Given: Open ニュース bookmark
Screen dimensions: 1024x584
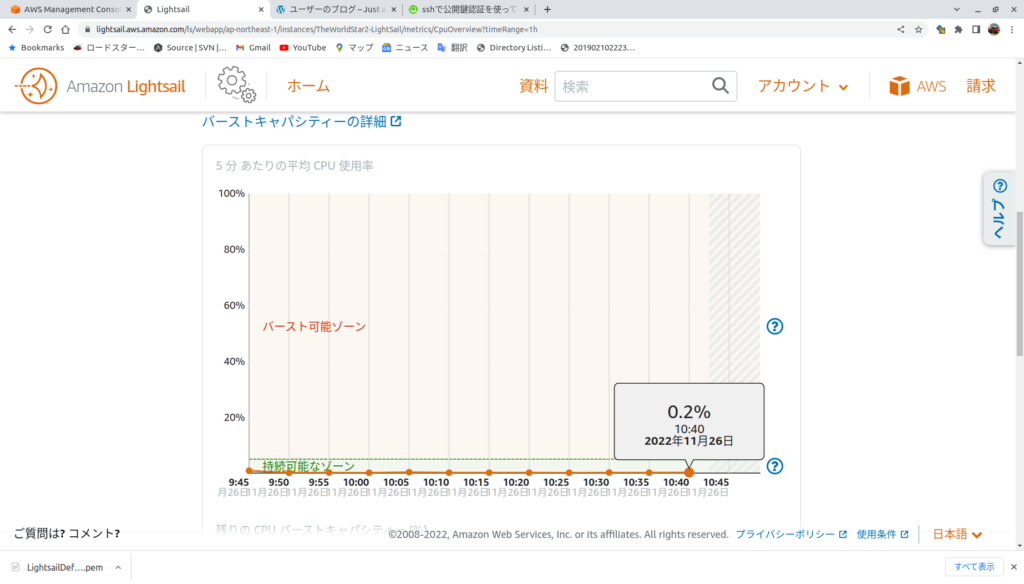Looking at the screenshot, I should [x=405, y=48].
